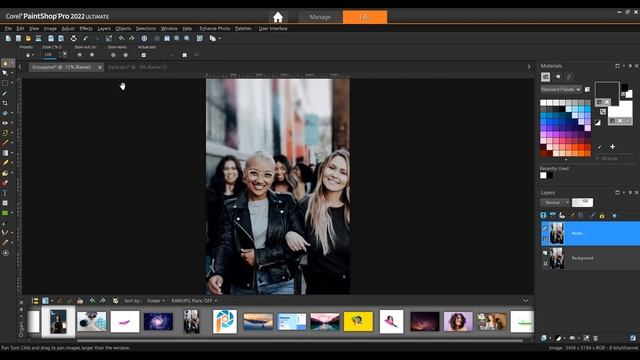Collapse the Organizer with chevron

pyautogui.click(x=525, y=301)
